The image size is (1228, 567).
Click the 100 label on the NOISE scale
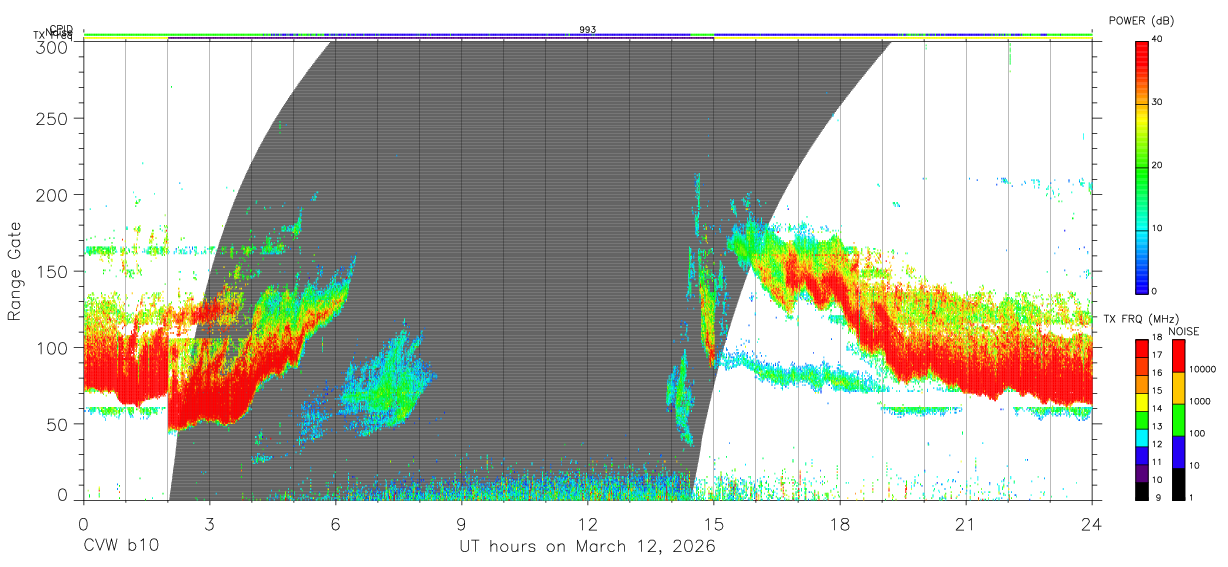click(1198, 433)
